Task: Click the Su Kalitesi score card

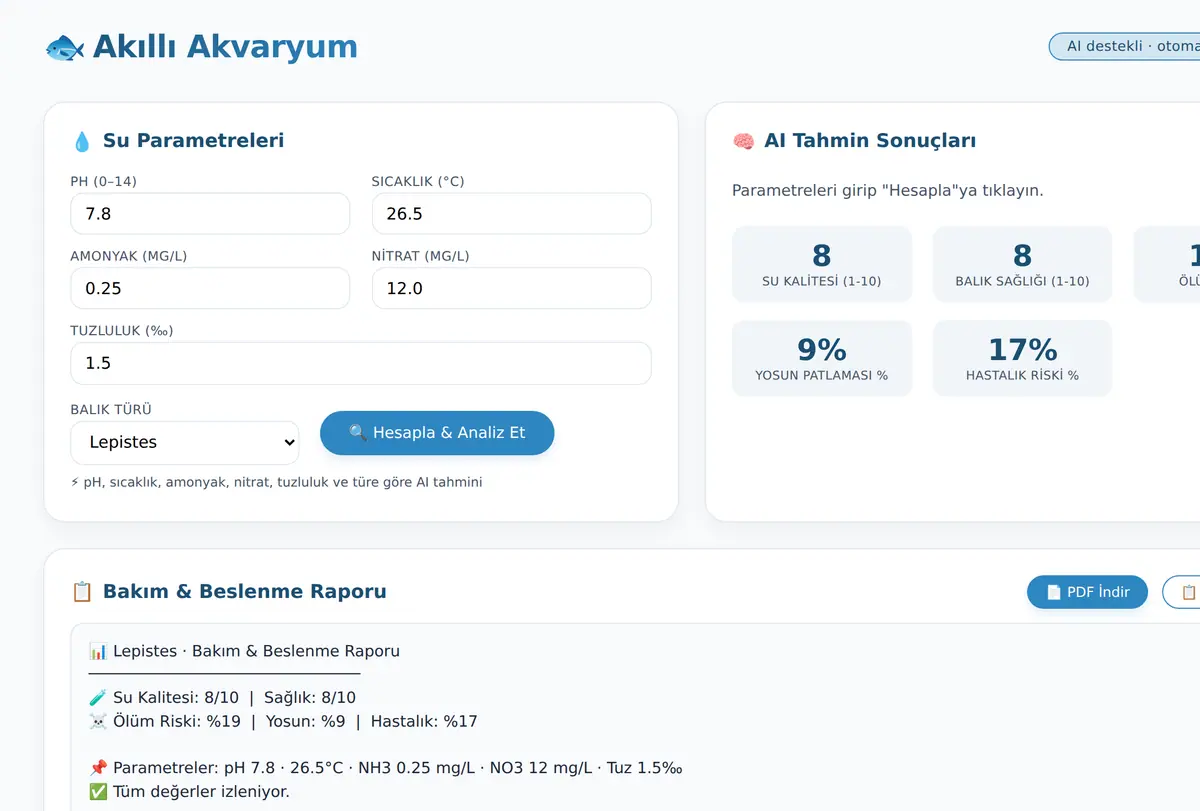Action: pos(822,264)
